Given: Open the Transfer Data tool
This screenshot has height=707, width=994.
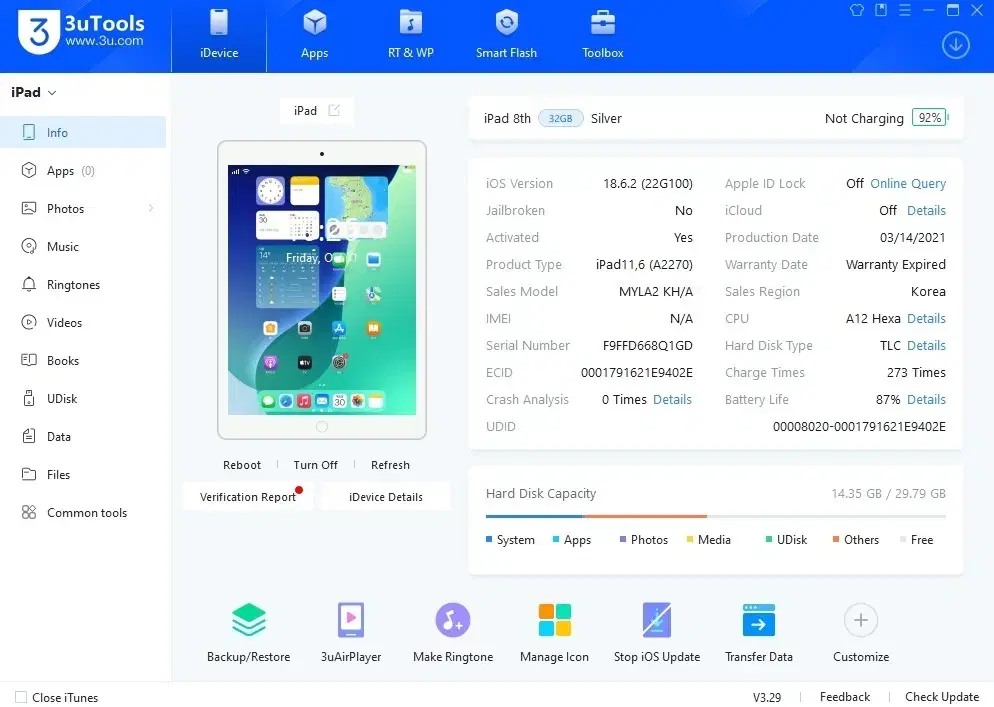Looking at the screenshot, I should coord(759,620).
